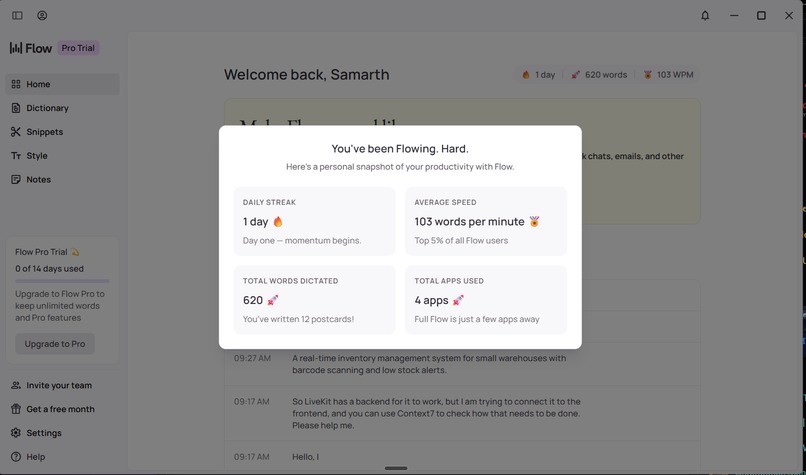The image size is (806, 475).
Task: Click the Average Speed card
Action: (485, 221)
